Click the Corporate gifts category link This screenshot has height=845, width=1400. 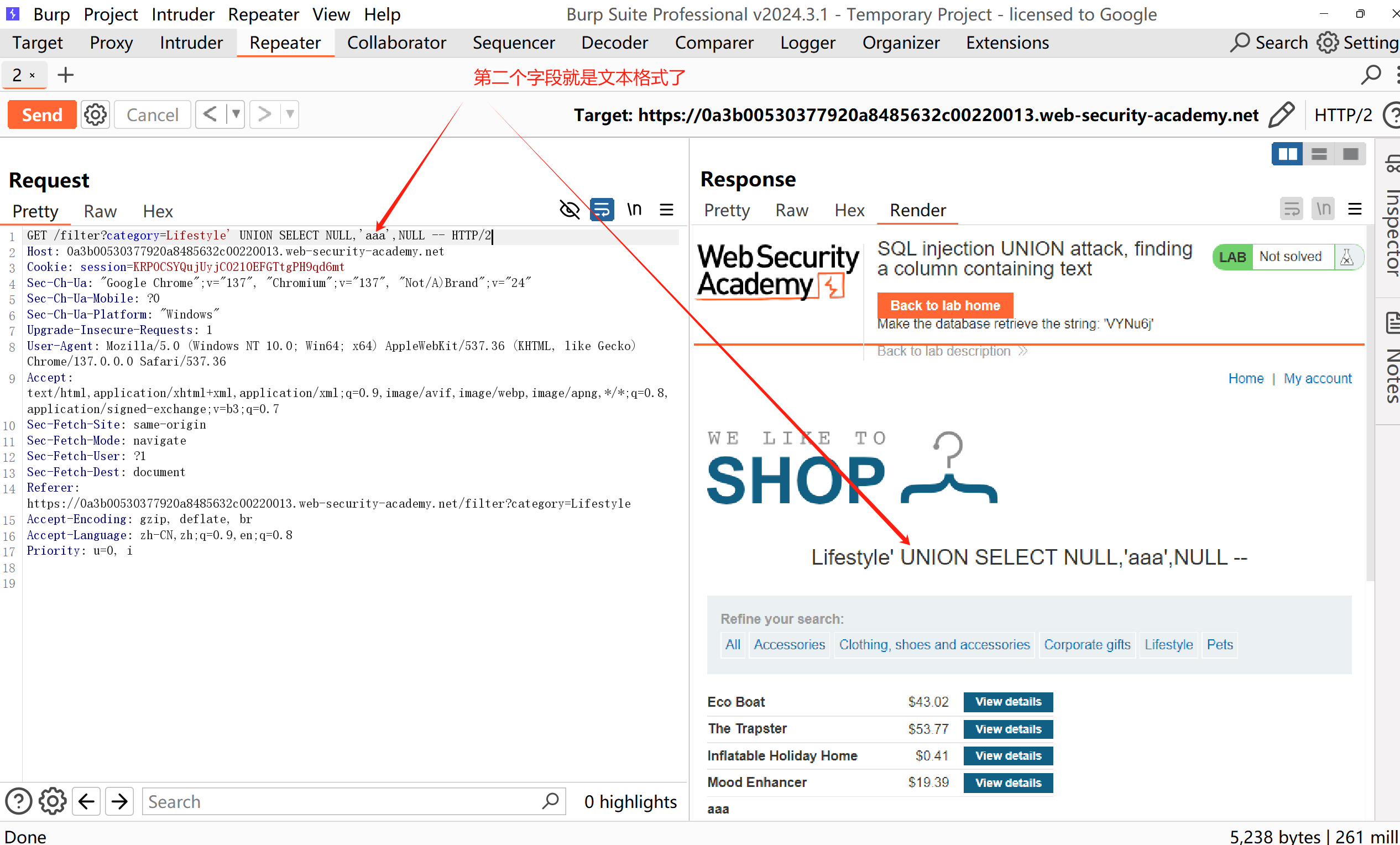pyautogui.click(x=1087, y=645)
